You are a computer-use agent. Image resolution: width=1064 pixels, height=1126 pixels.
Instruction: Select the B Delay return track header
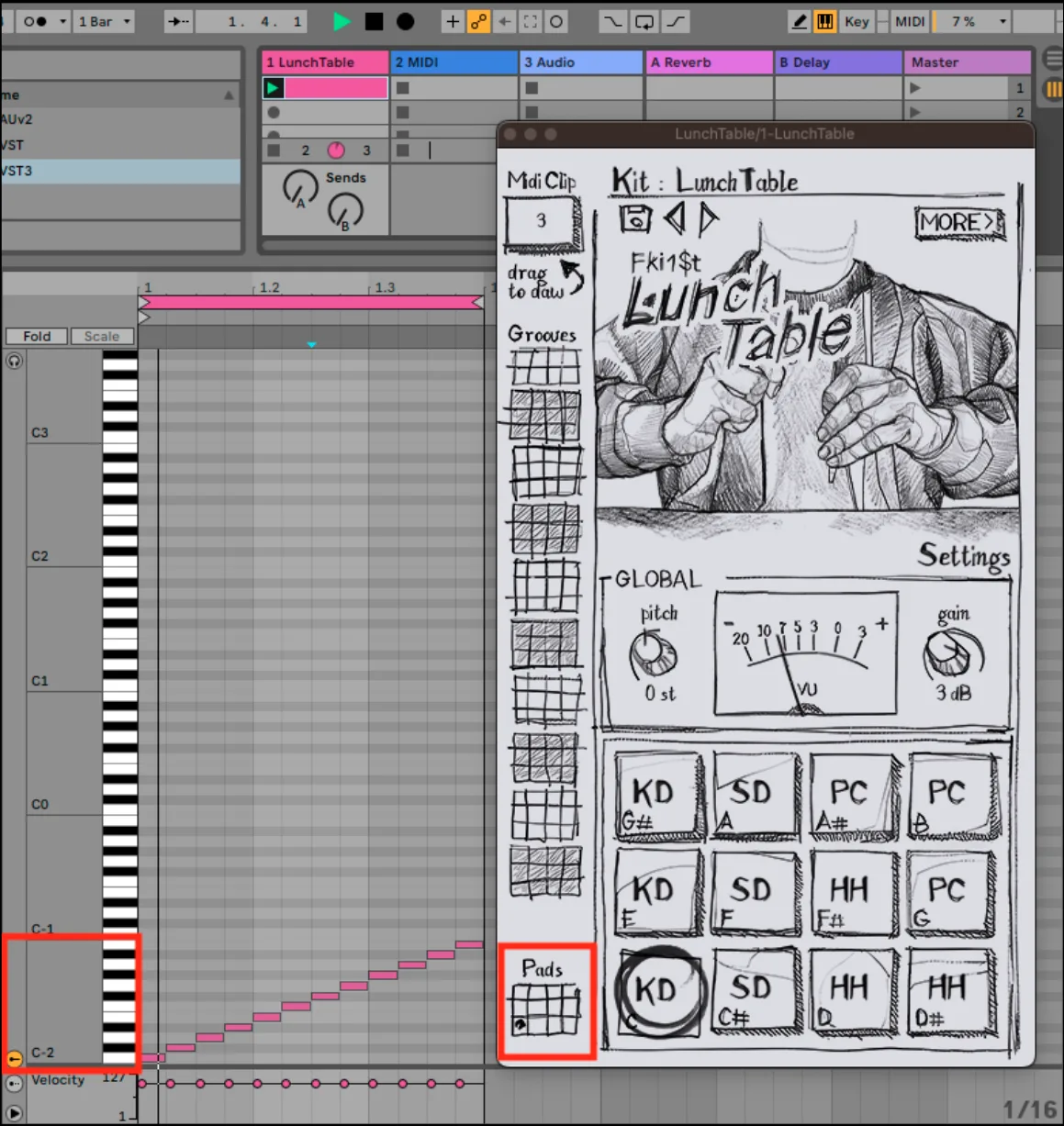pyautogui.click(x=839, y=62)
